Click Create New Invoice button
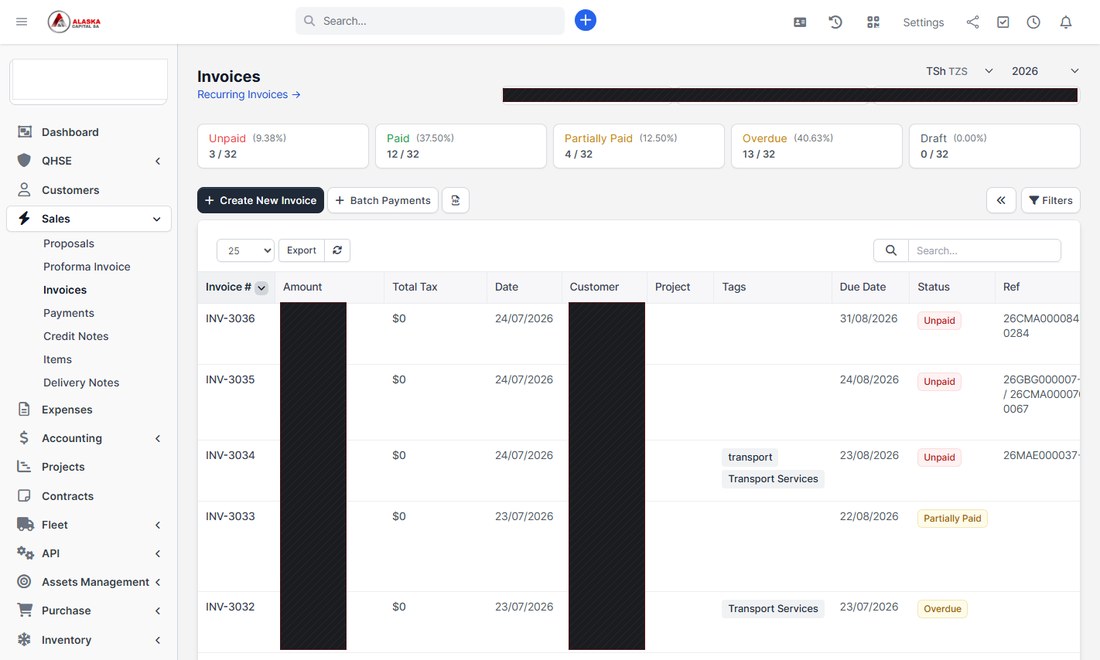Image resolution: width=1100 pixels, height=660 pixels. click(260, 201)
